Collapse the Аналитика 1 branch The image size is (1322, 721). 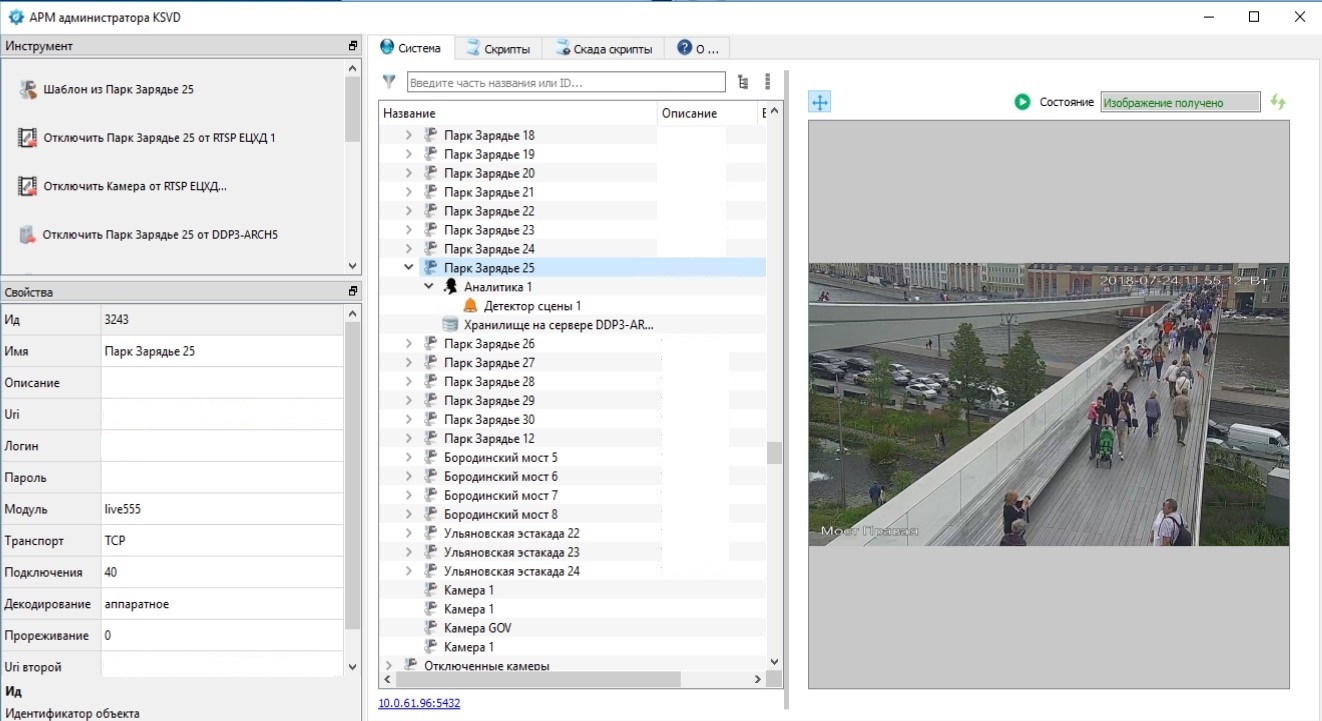point(427,286)
